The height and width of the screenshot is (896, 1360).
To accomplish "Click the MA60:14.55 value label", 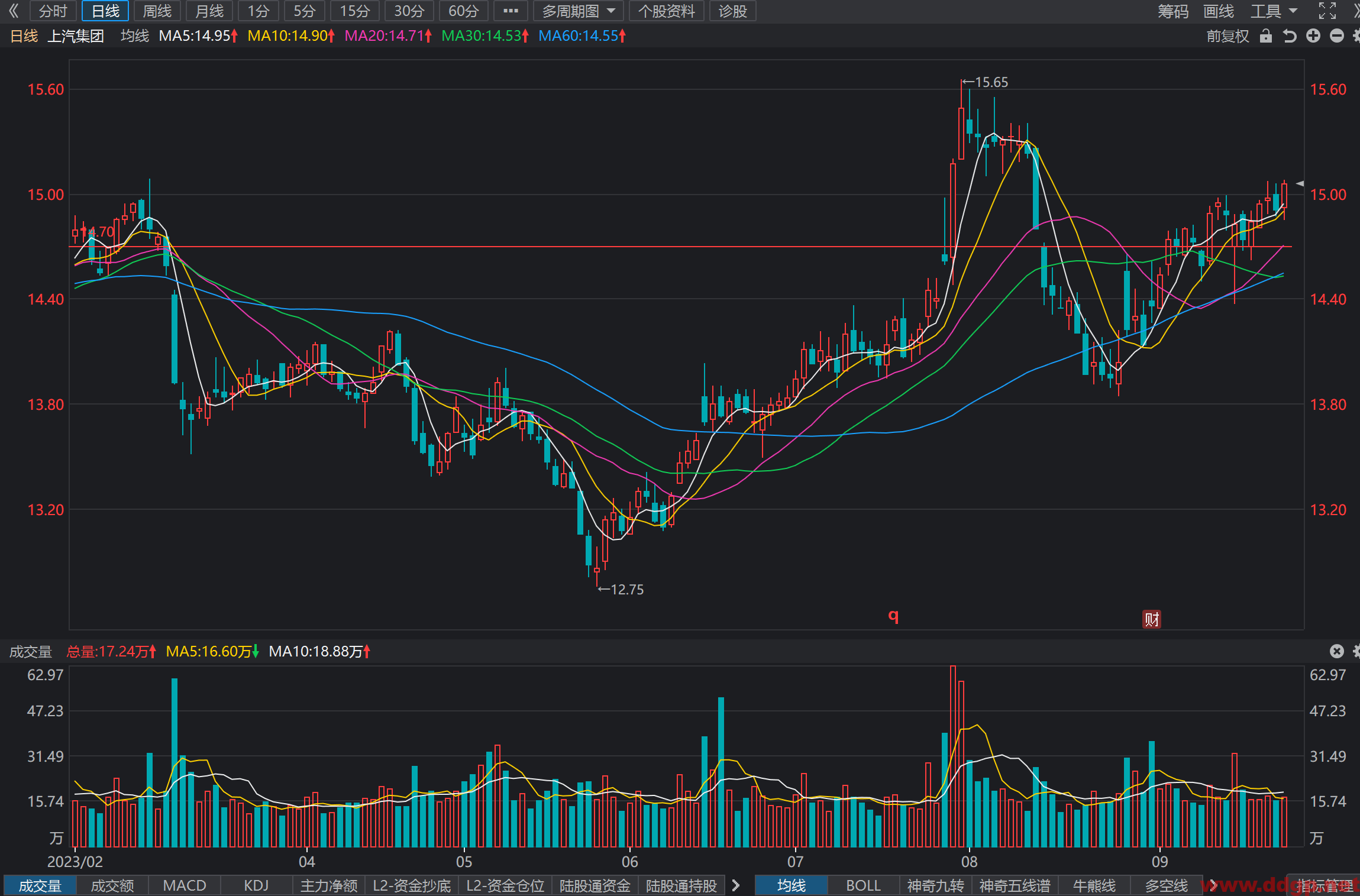I will 582,36.
